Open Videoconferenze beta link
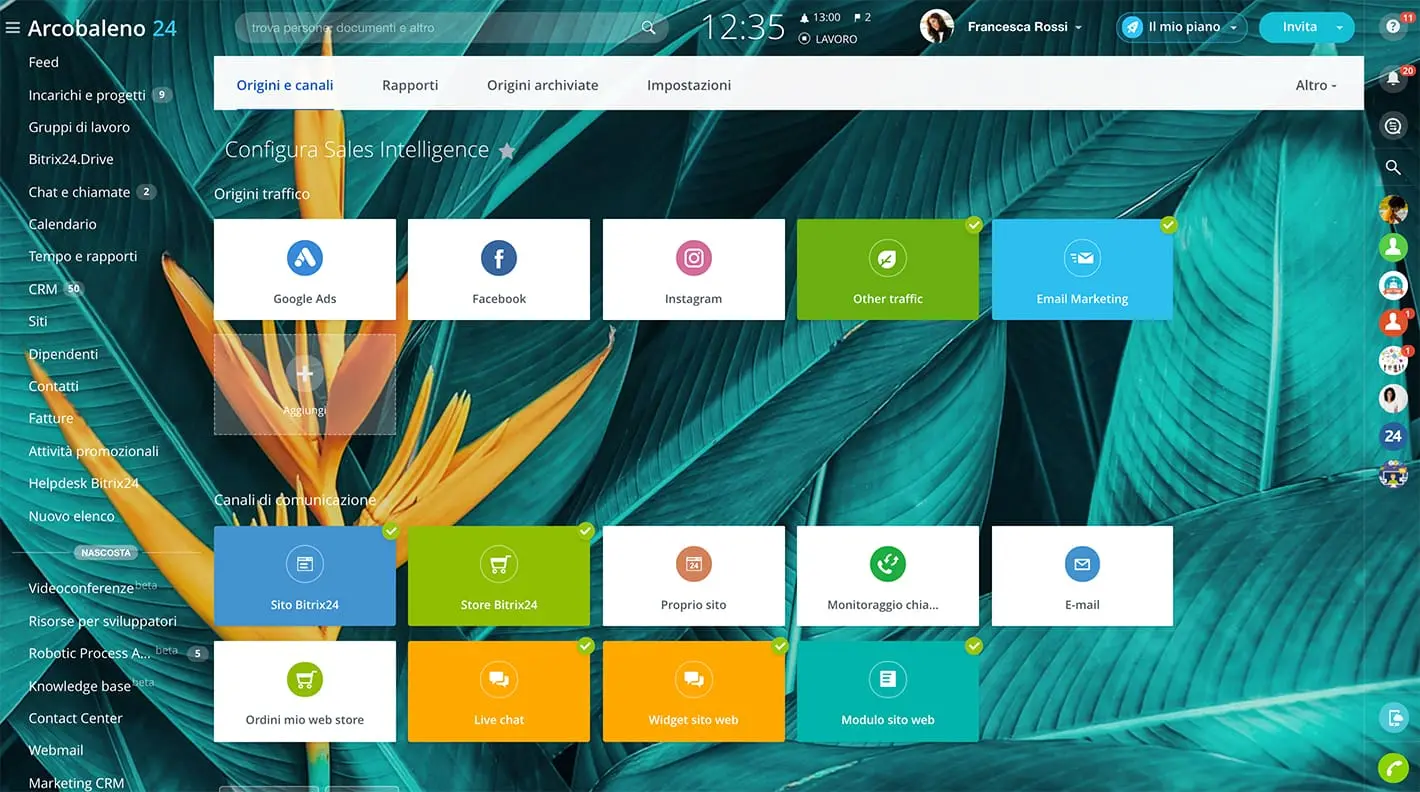1420x792 pixels. [81, 588]
